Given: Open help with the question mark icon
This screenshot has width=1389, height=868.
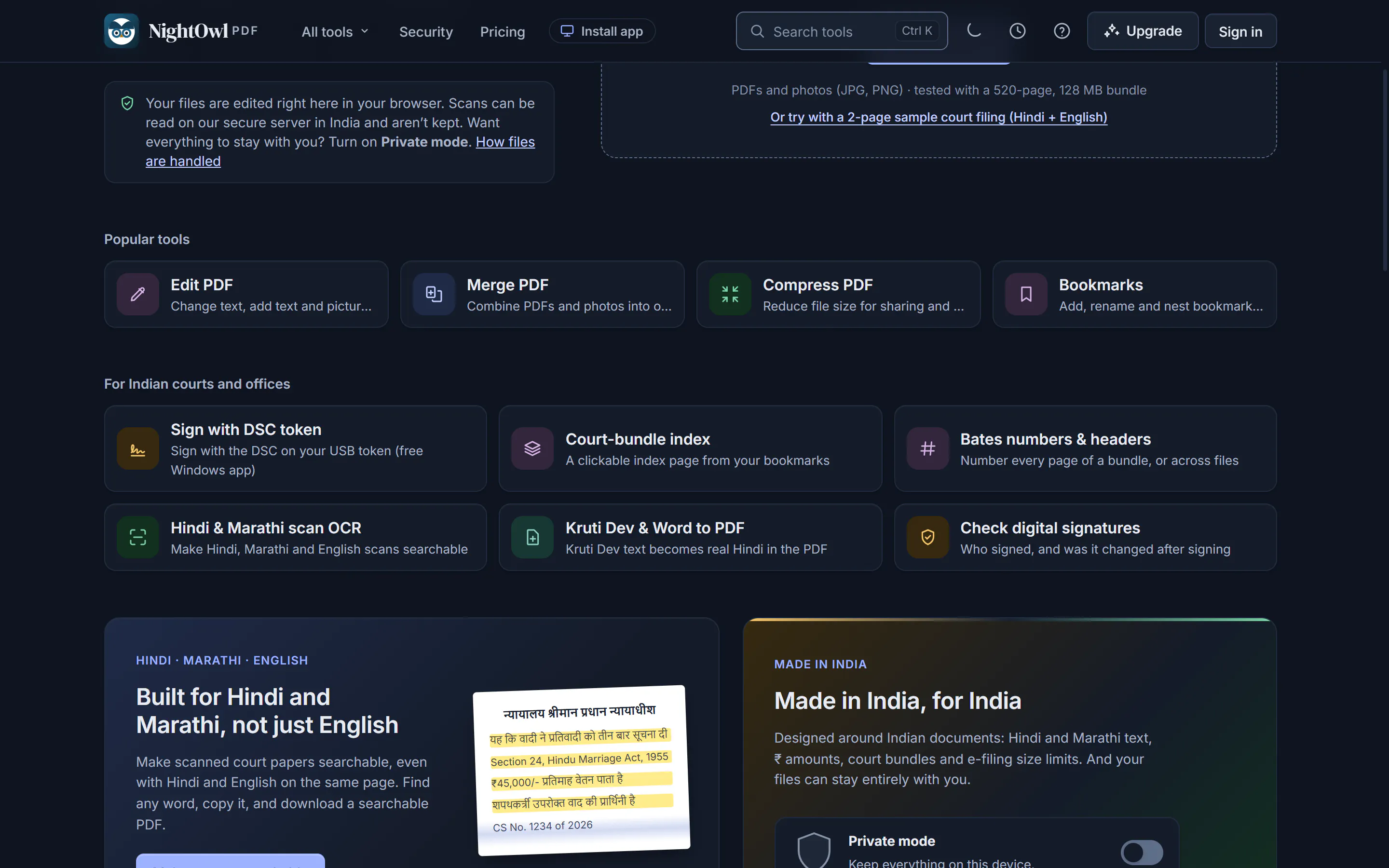Looking at the screenshot, I should [x=1061, y=31].
